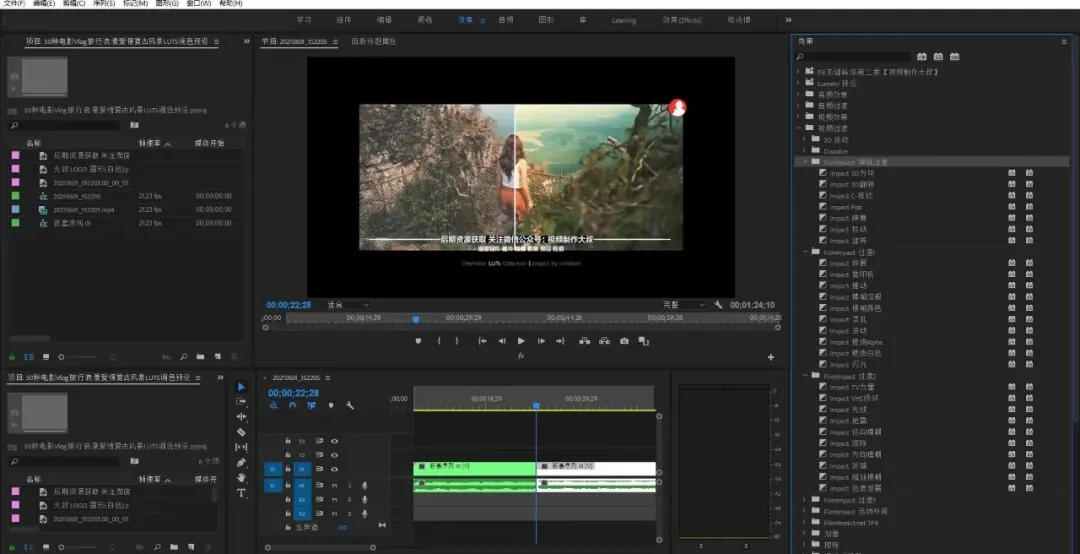Select the Hand tool in the toolbar
Image resolution: width=1080 pixels, height=554 pixels.
[x=241, y=478]
